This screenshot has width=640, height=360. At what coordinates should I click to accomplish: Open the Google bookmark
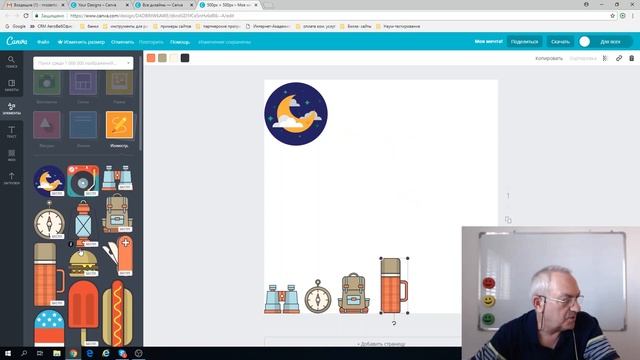pos(16,26)
